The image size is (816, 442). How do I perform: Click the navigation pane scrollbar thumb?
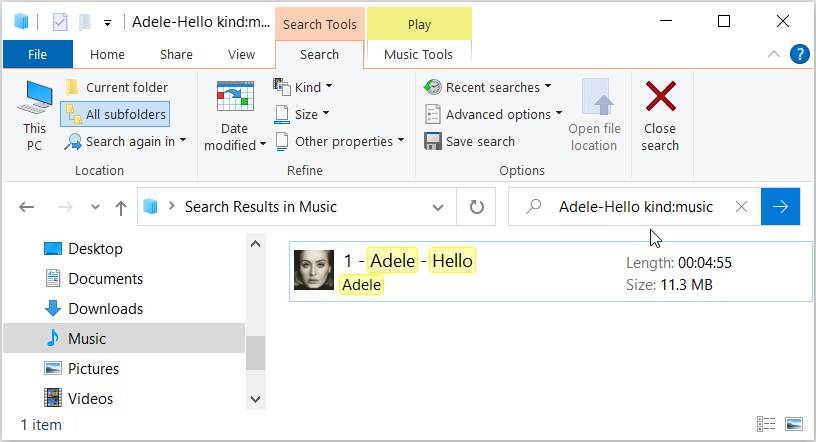(255, 352)
